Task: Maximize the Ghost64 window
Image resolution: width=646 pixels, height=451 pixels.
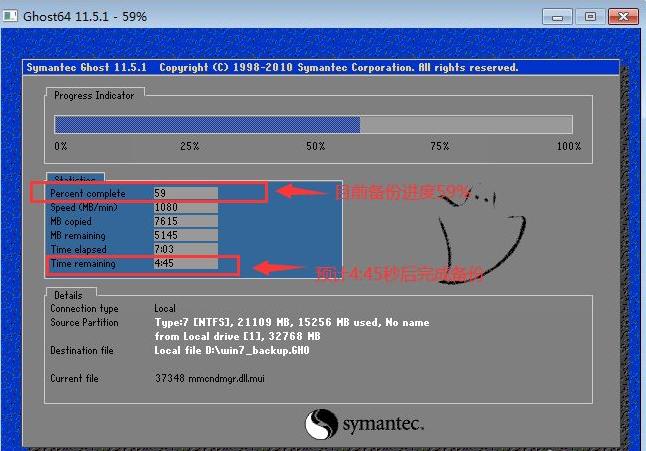Action: pyautogui.click(x=590, y=17)
